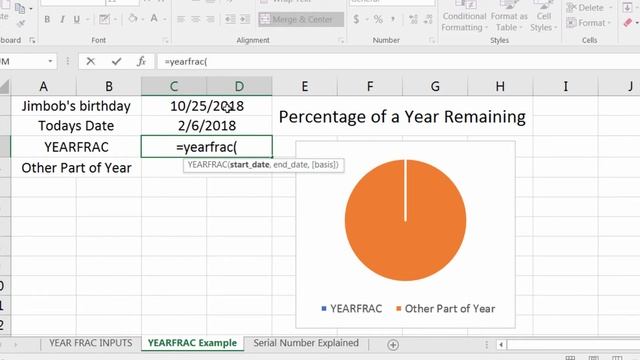
Task: Select the 10/25/2018 birthday cell
Action: coord(207,106)
